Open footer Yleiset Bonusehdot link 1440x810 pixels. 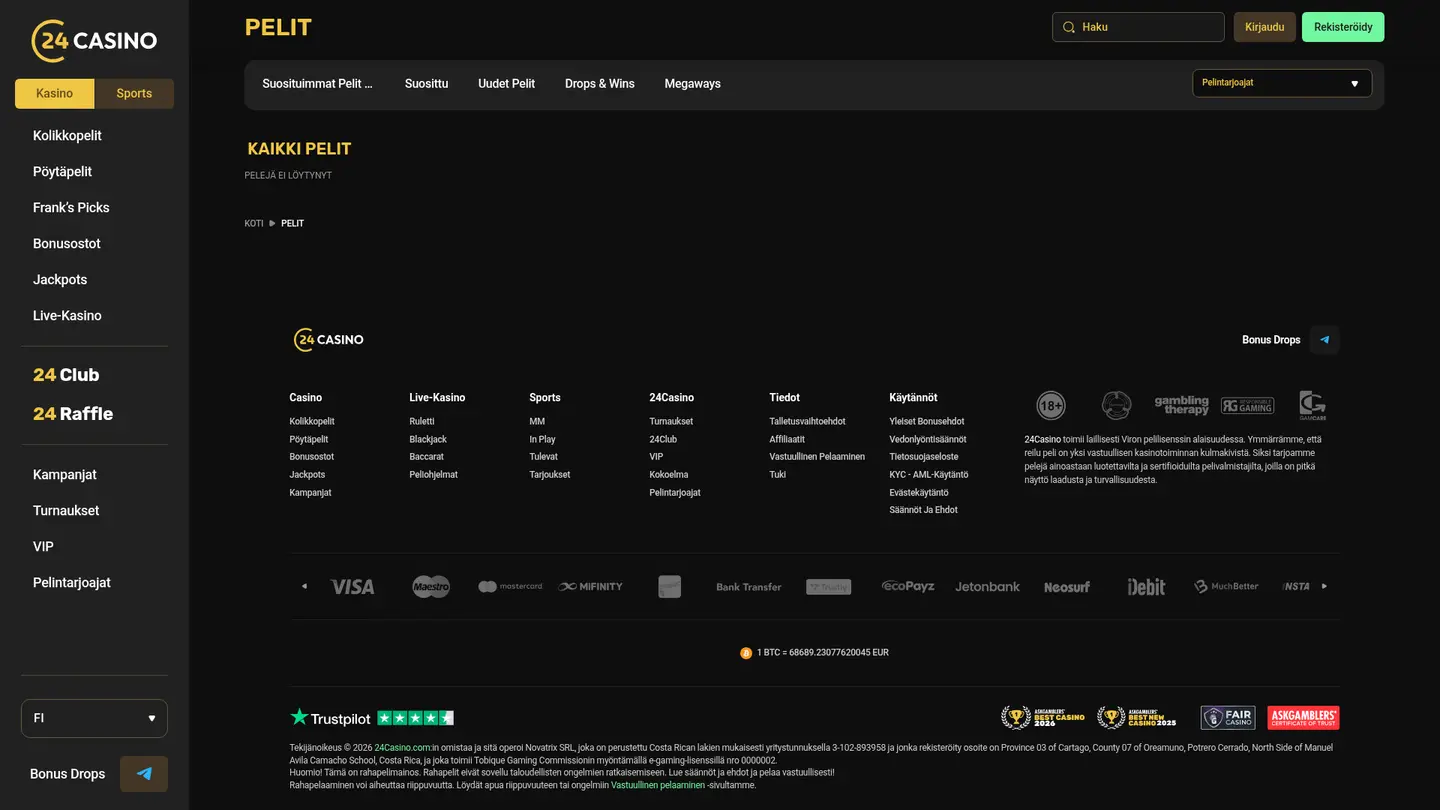coord(927,422)
